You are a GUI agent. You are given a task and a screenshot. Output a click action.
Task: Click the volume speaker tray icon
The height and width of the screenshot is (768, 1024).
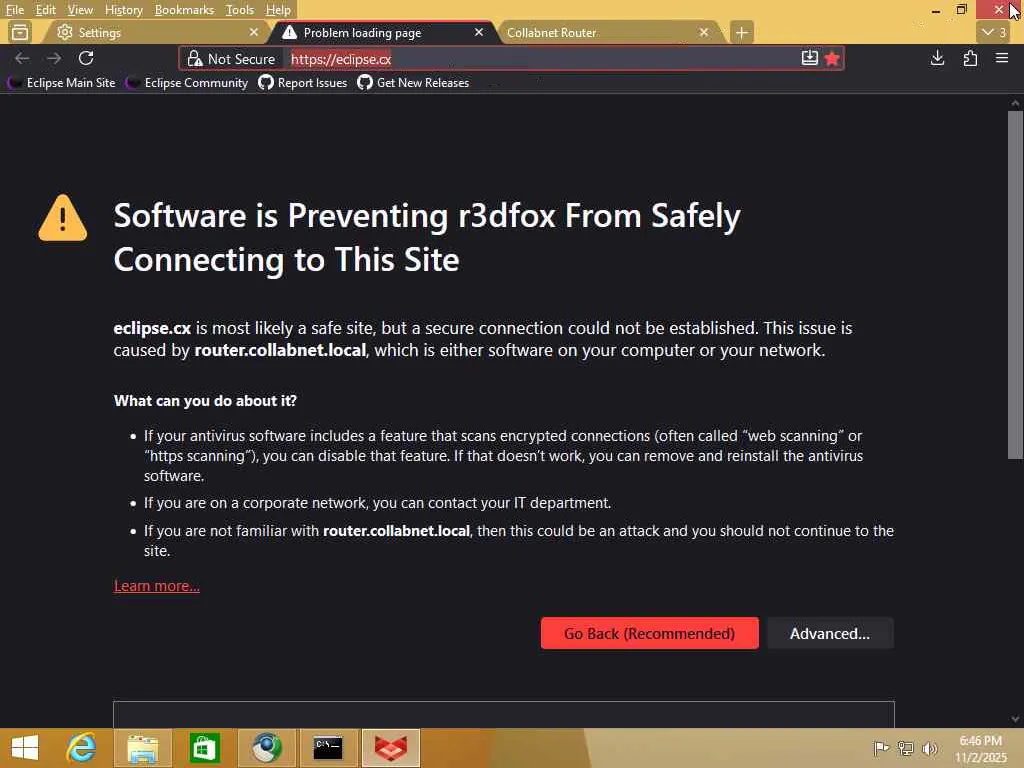(x=930, y=748)
